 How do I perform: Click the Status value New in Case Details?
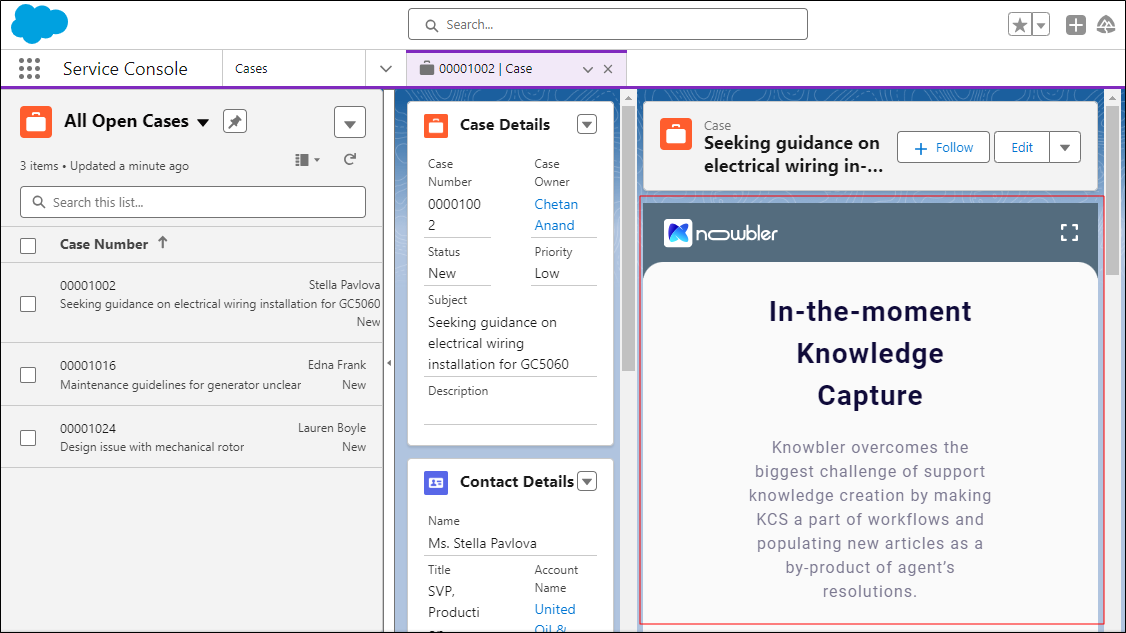(x=442, y=273)
